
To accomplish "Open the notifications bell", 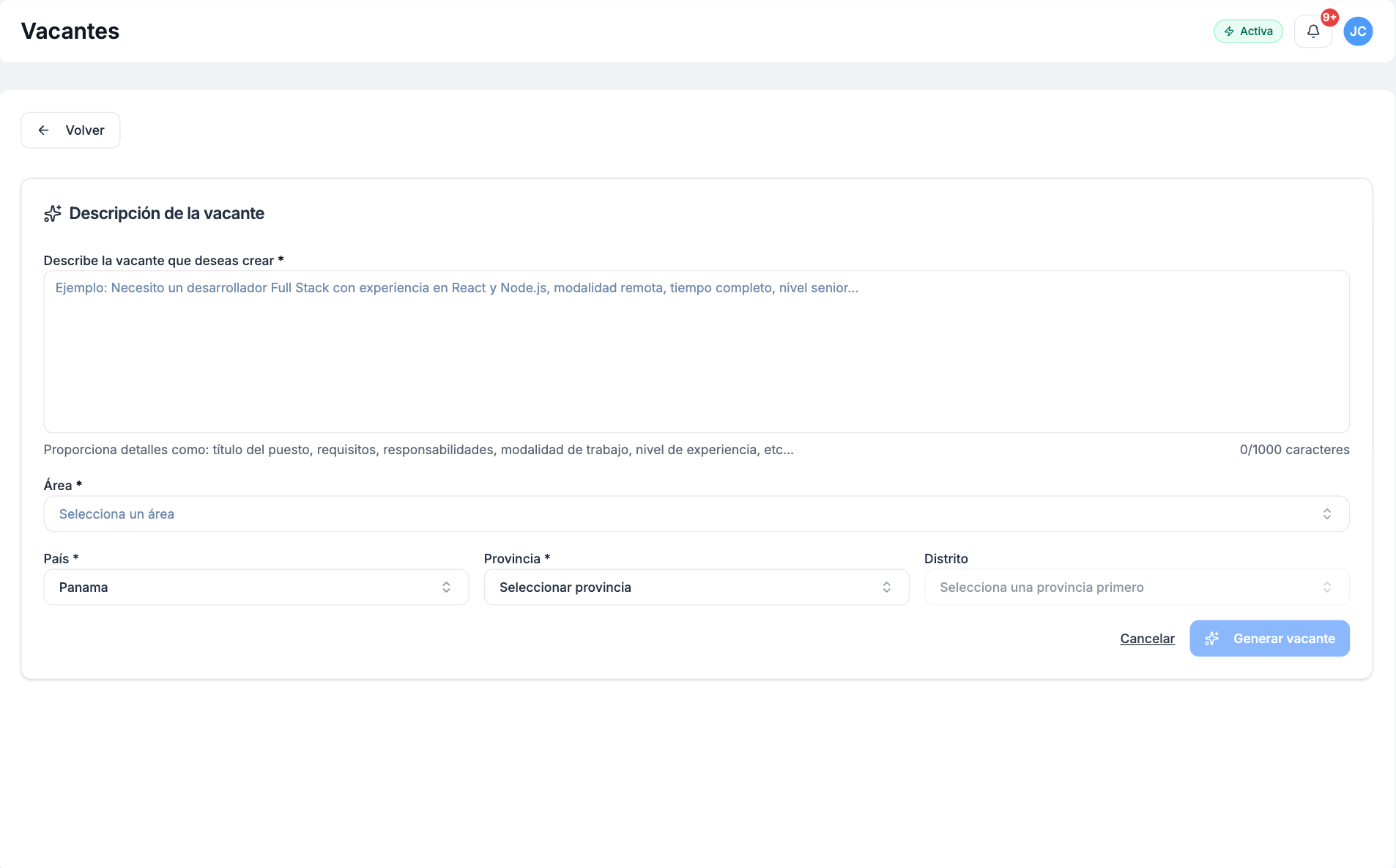I will (x=1313, y=31).
